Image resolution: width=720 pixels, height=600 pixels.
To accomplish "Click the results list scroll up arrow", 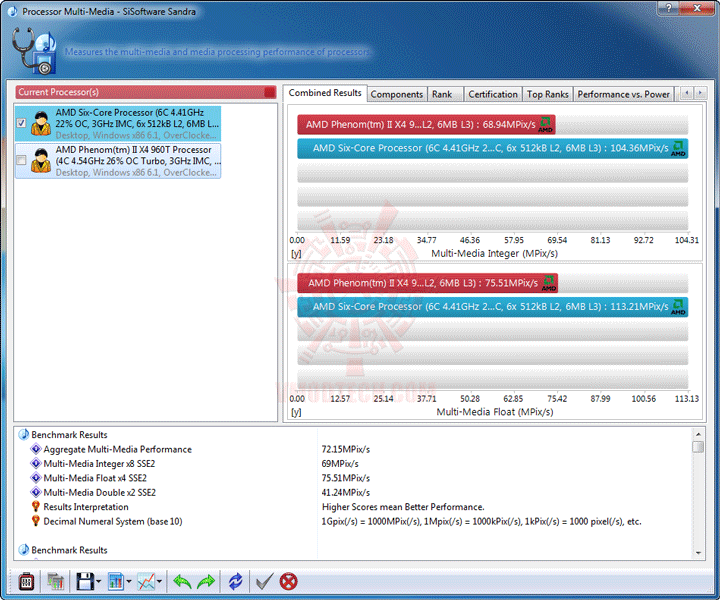I will pos(698,434).
